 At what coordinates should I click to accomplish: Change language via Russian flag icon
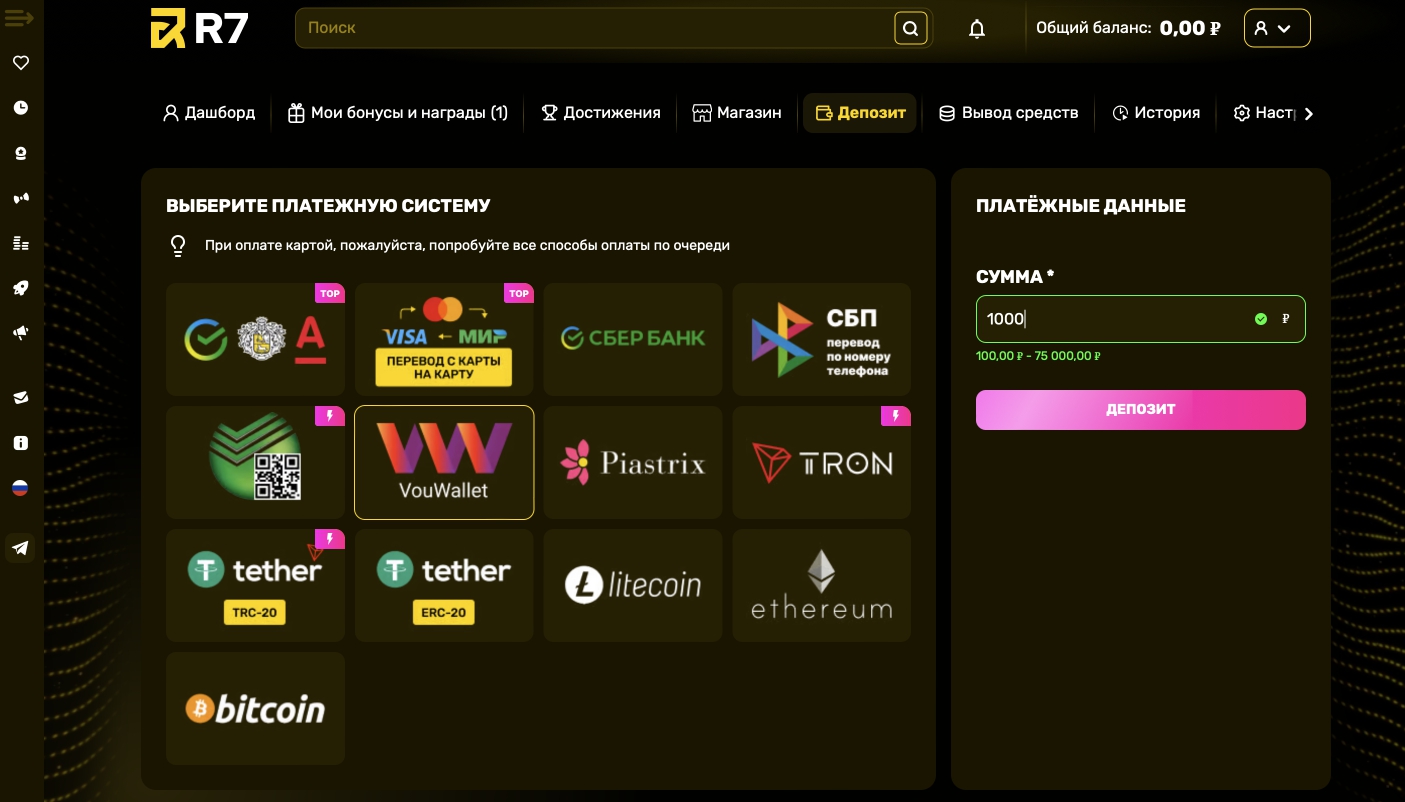20,488
